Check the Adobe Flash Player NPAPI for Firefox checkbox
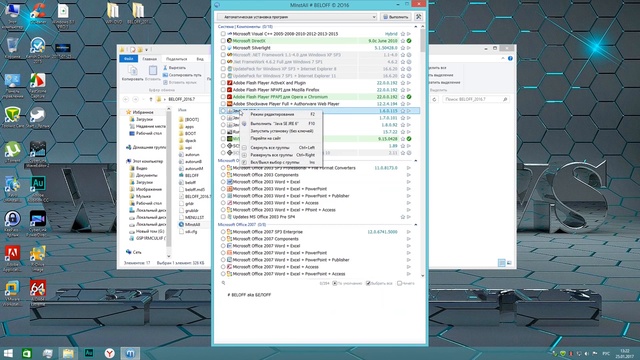 point(223,90)
